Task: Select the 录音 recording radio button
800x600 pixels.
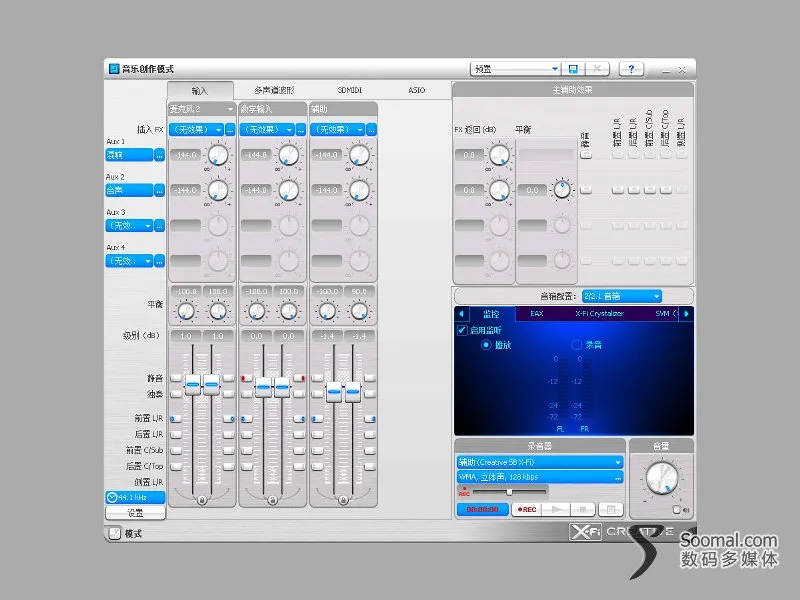Action: point(577,345)
